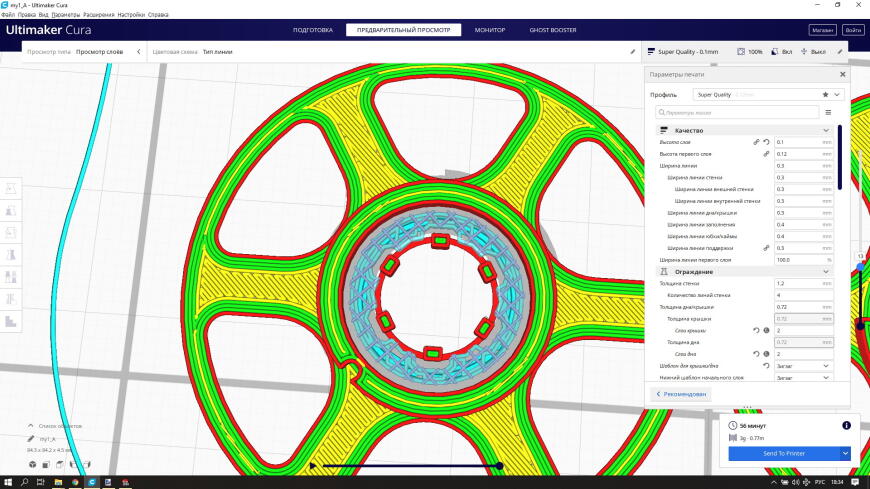Open the Справка menu

(158, 14)
